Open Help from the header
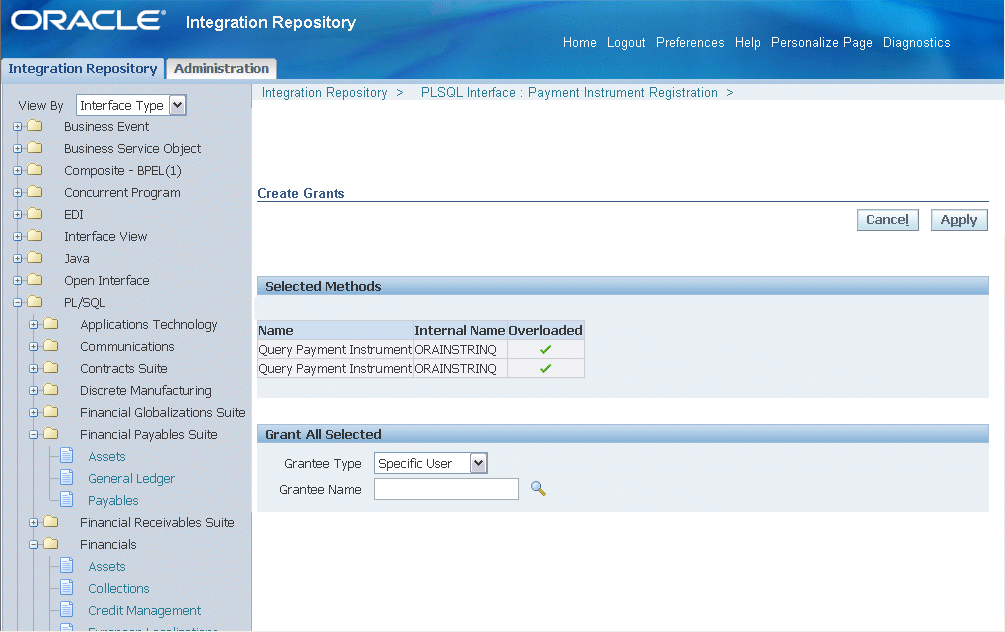This screenshot has height=632, width=1005. 747,42
